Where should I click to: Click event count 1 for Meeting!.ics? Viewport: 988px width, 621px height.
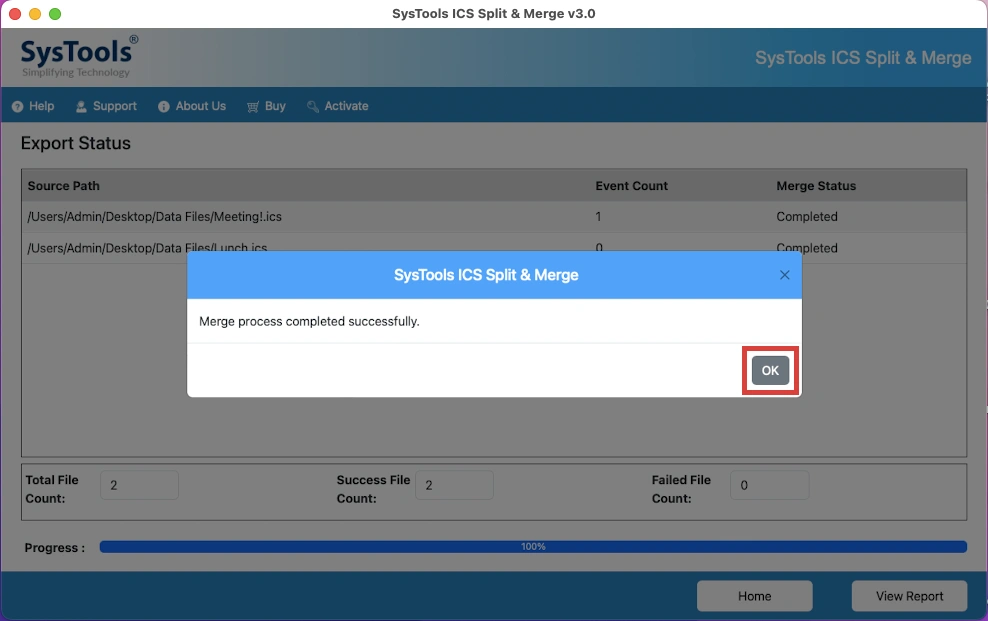tap(598, 217)
